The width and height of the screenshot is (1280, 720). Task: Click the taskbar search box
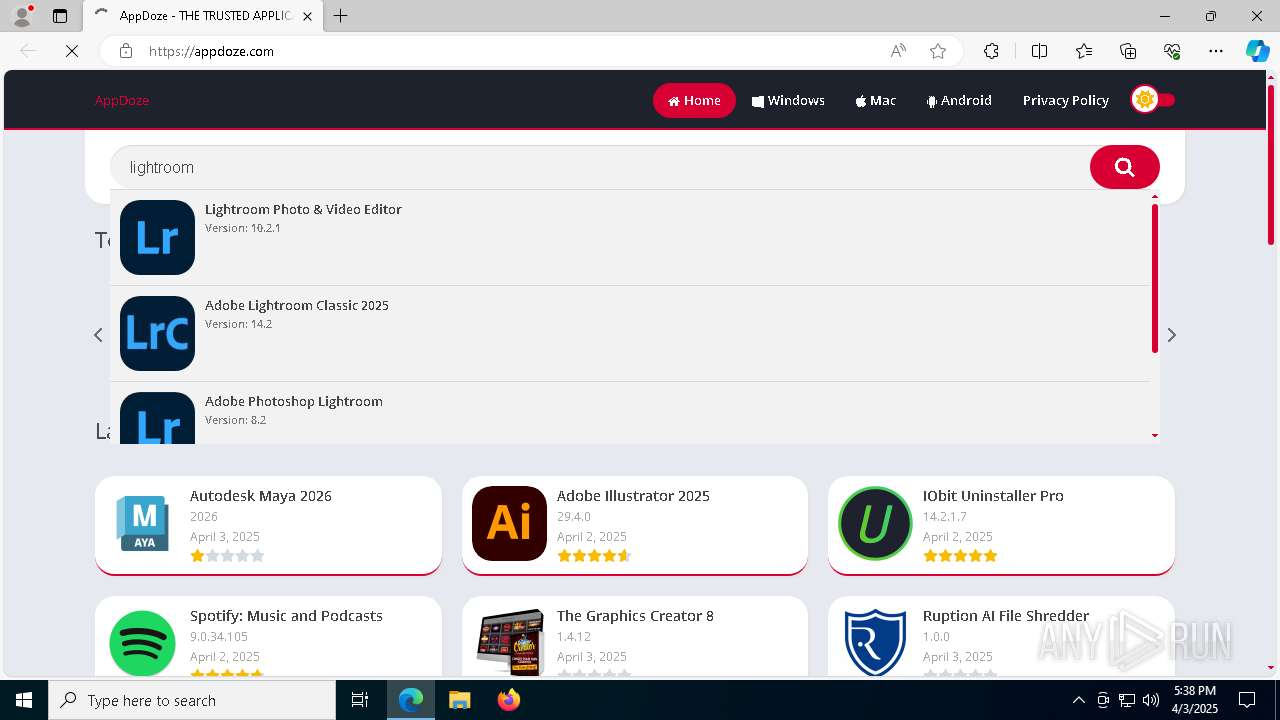[x=192, y=700]
